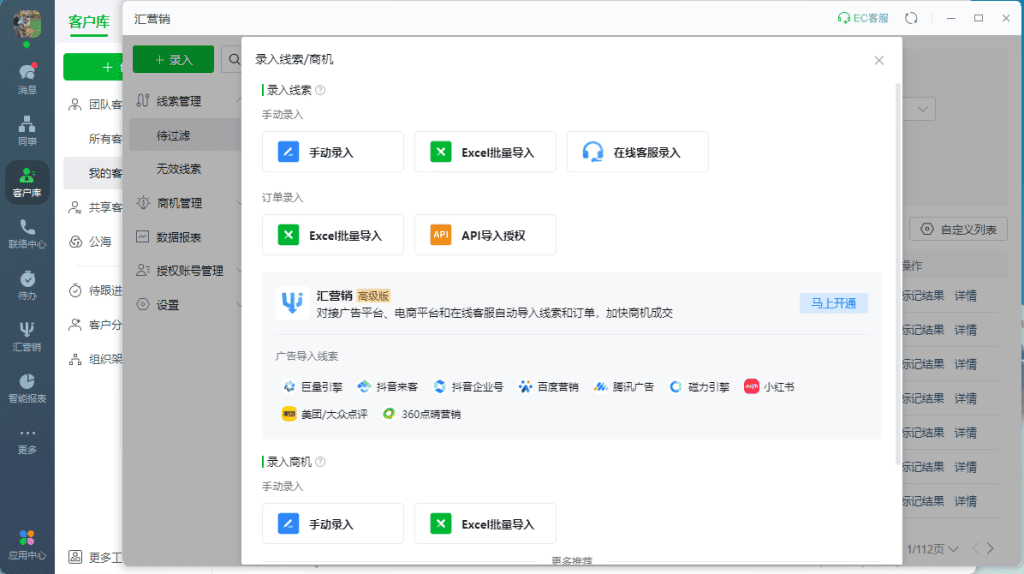Open 自定义列表 column settings
Screen dimensions: 1024x574
click(957, 229)
